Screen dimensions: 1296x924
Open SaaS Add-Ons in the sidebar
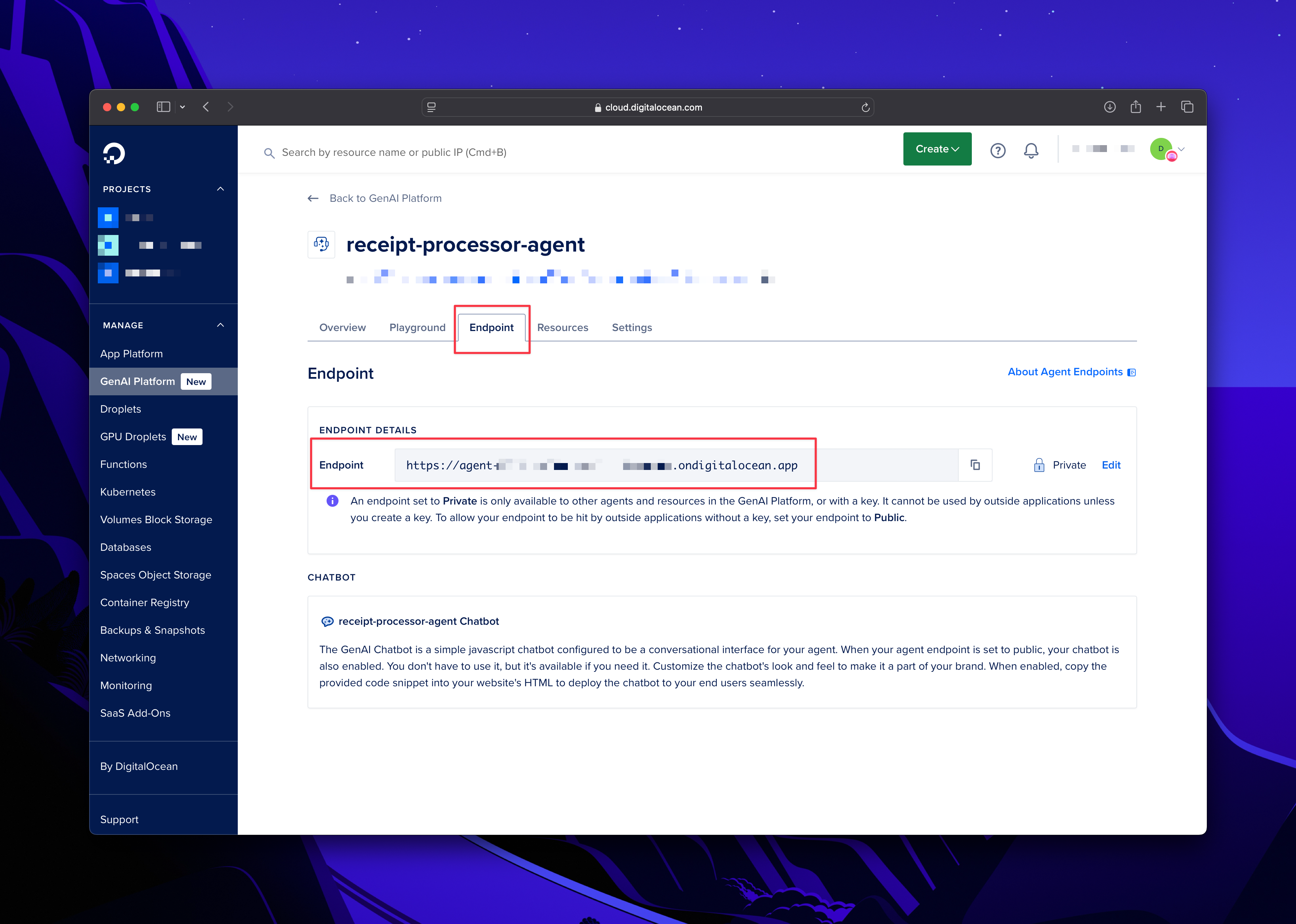[x=135, y=713]
